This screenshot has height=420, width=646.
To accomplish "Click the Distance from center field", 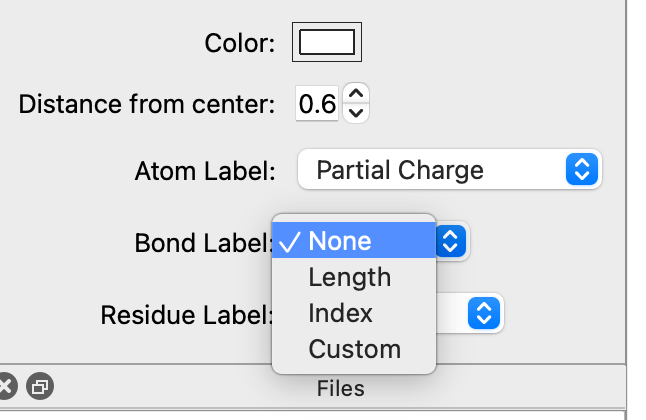I will click(317, 104).
